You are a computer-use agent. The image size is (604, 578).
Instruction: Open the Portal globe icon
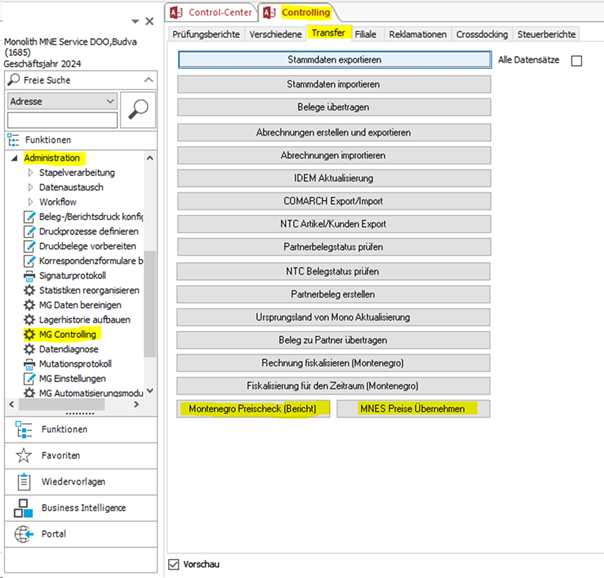click(x=24, y=534)
